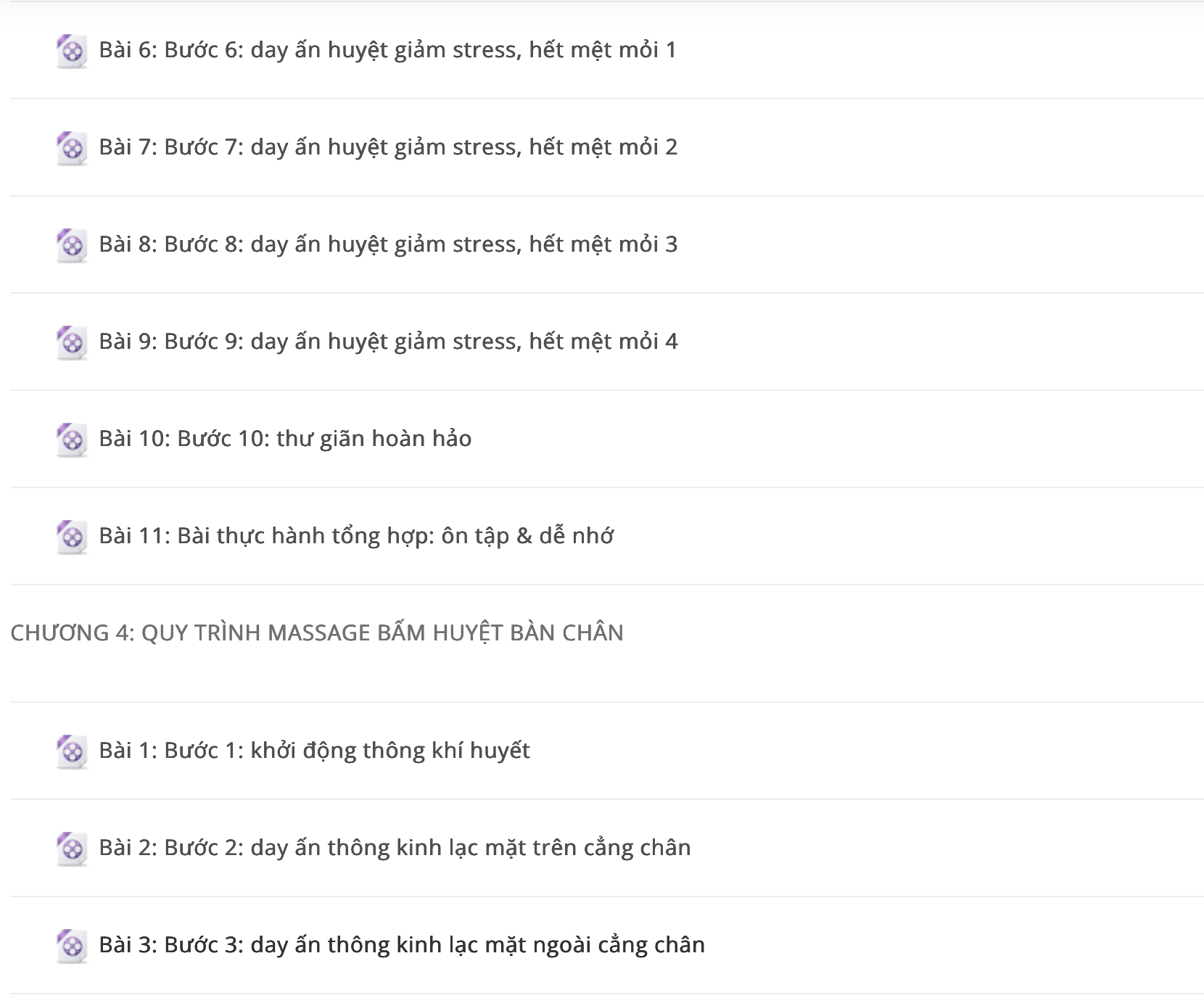The width and height of the screenshot is (1204, 998).
Task: Open lesson Bài 6: giảm stress, hết mệt mỏi 1
Action: pos(387,50)
